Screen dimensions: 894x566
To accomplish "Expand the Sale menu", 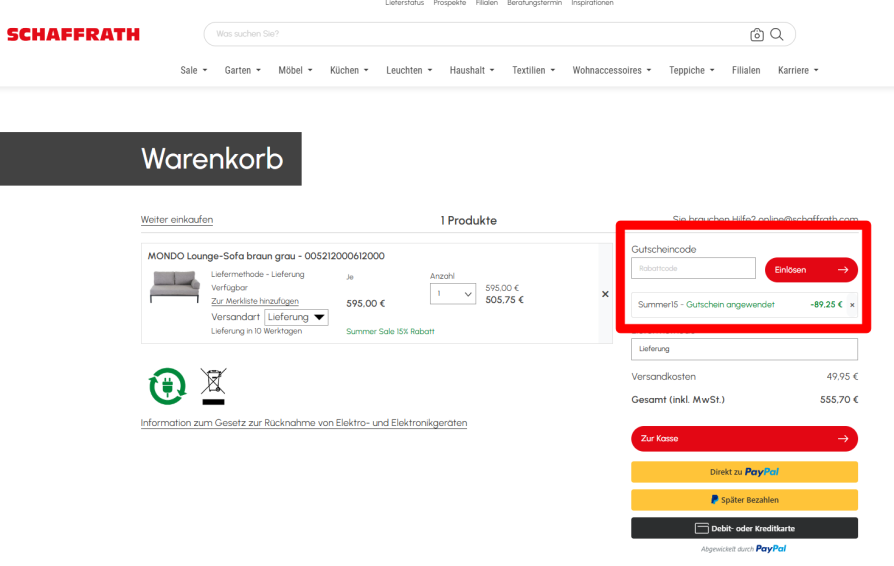I will pyautogui.click(x=194, y=71).
